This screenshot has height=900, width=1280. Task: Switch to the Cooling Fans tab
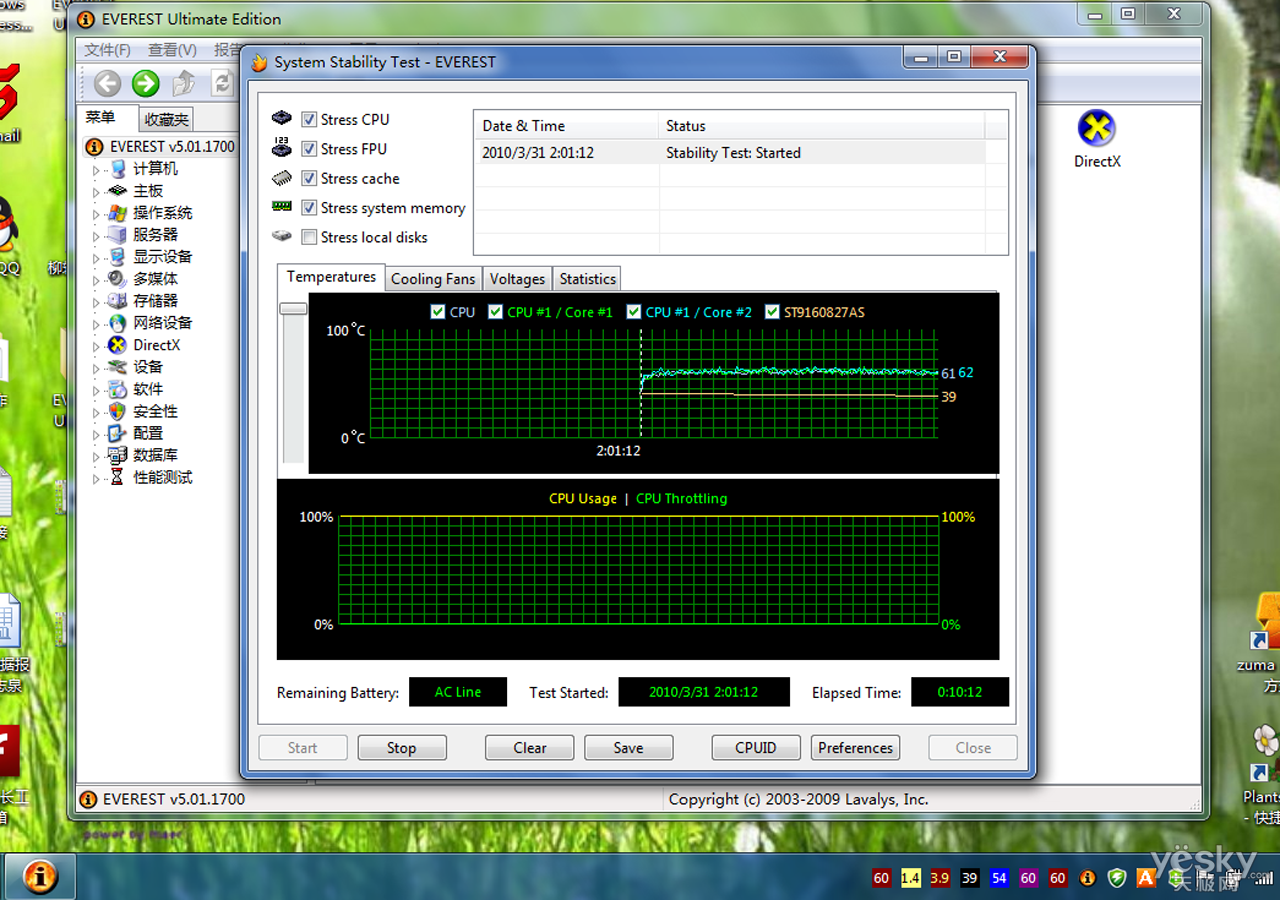click(432, 279)
